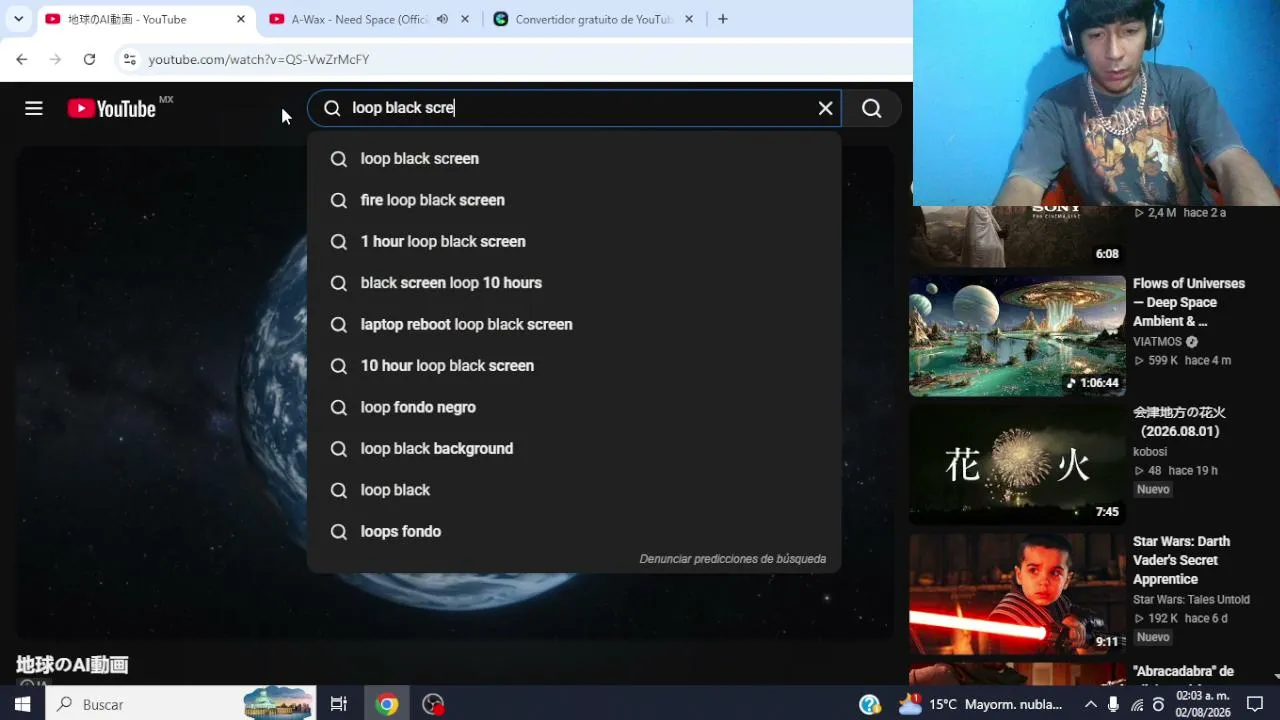
Task: Select suggestion "fire loop black screen"
Action: [x=574, y=200]
